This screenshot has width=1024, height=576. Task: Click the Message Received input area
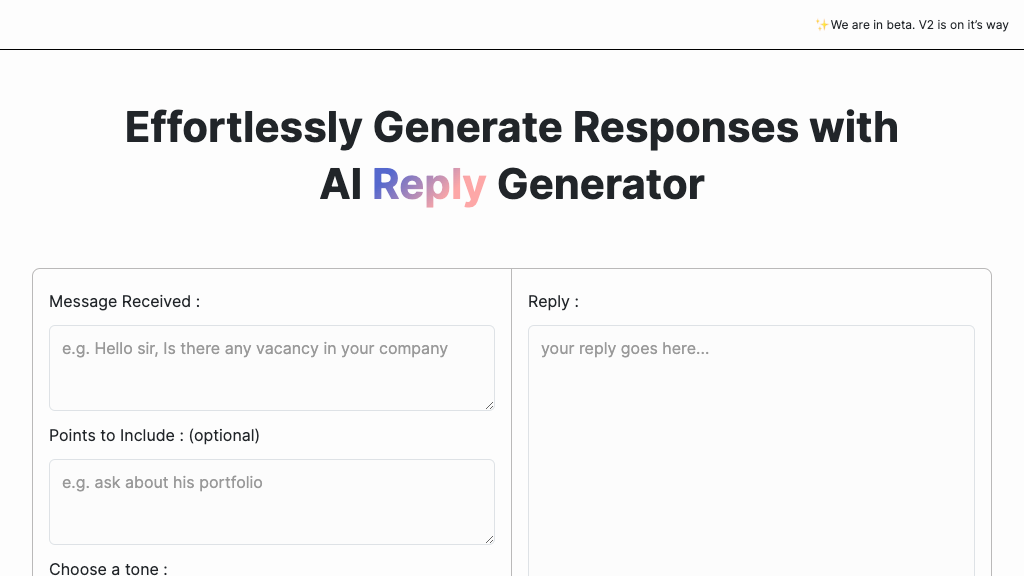pos(271,368)
